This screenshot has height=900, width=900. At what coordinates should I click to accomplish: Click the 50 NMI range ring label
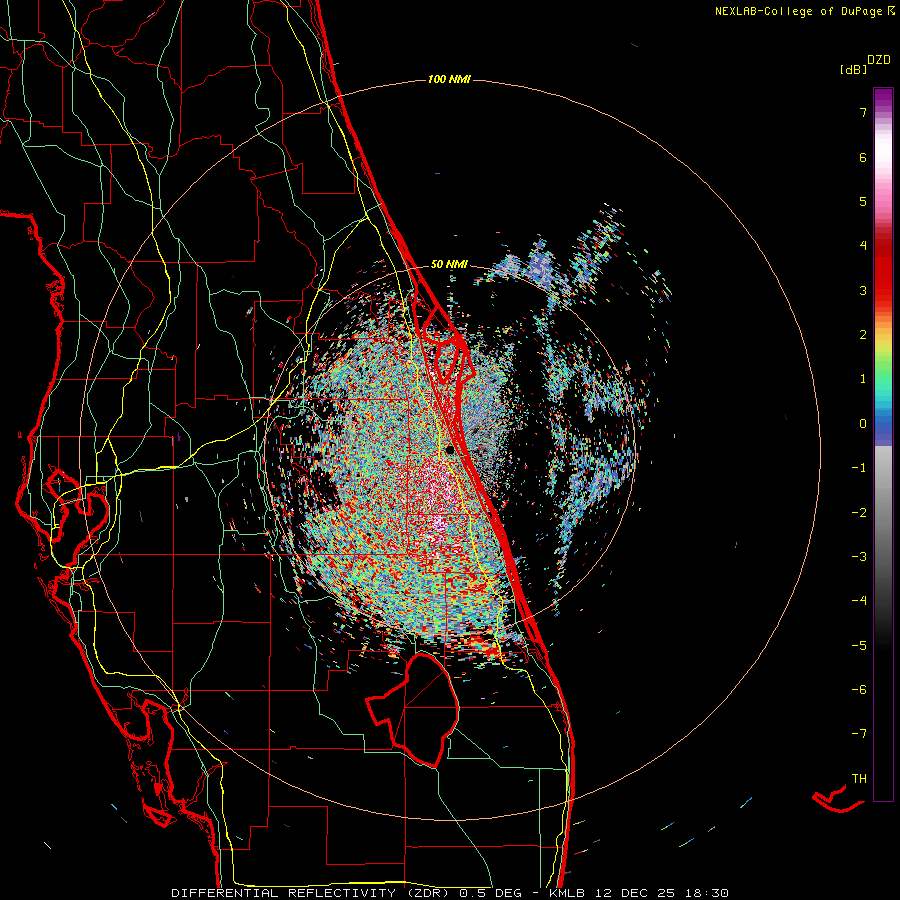[x=449, y=265]
